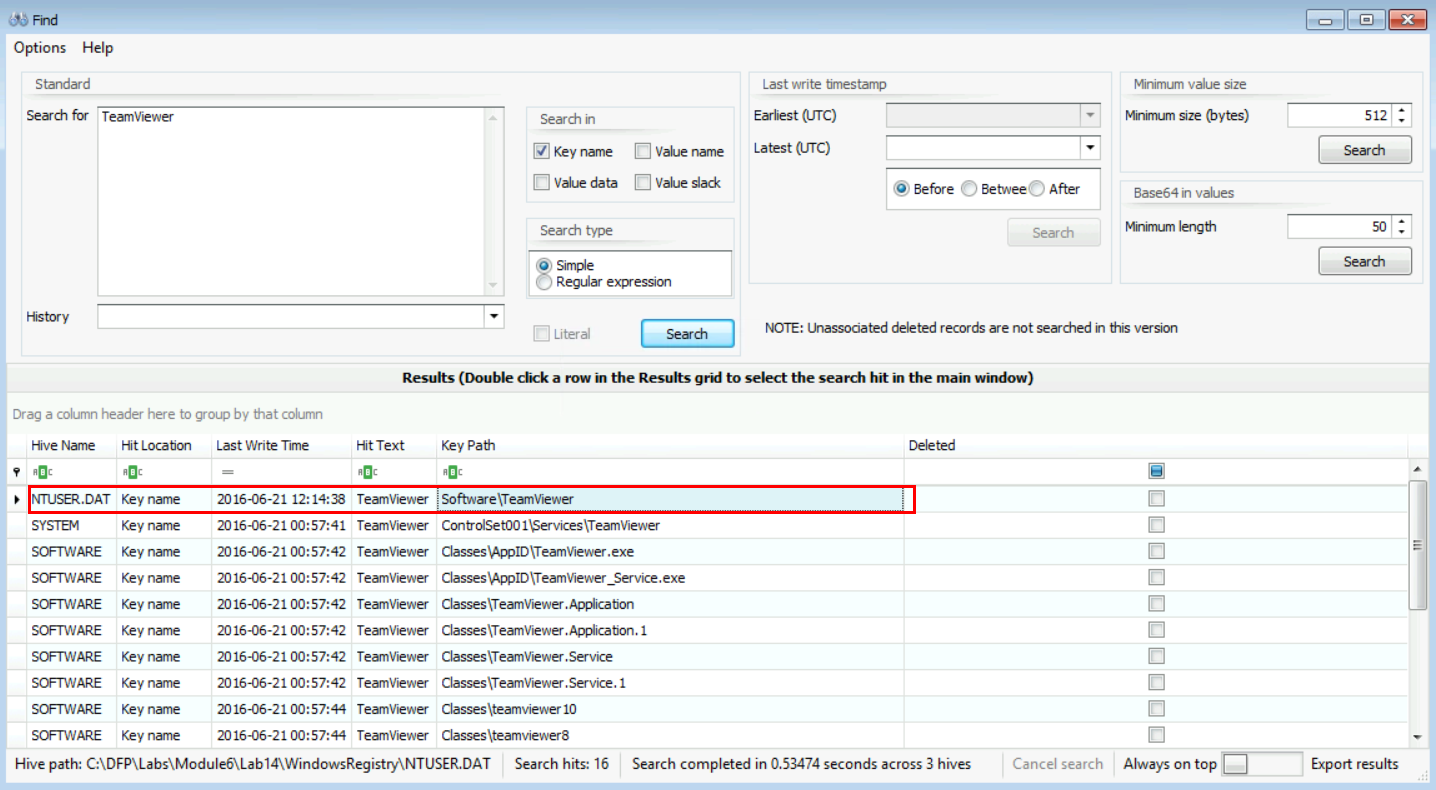
Task: Open the Earliest (UTC) date dropdown
Action: pyautogui.click(x=1090, y=116)
